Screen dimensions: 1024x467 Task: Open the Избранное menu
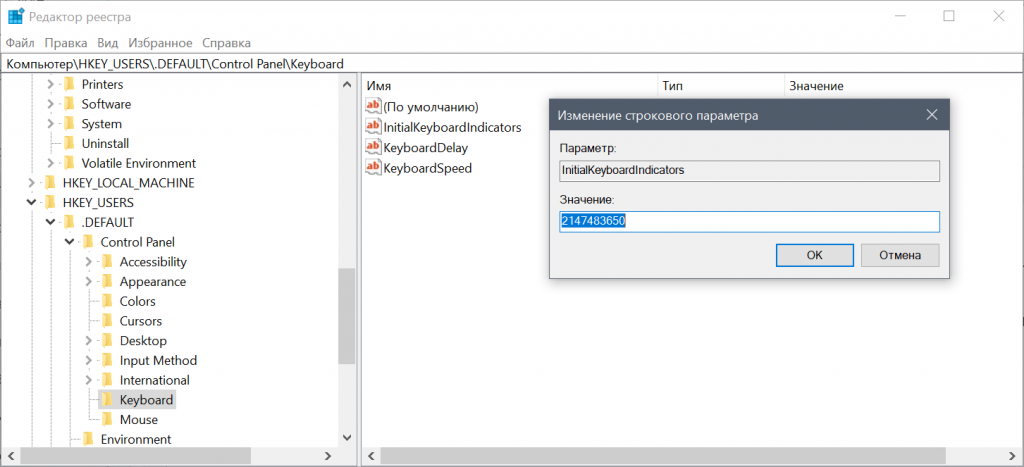point(160,43)
